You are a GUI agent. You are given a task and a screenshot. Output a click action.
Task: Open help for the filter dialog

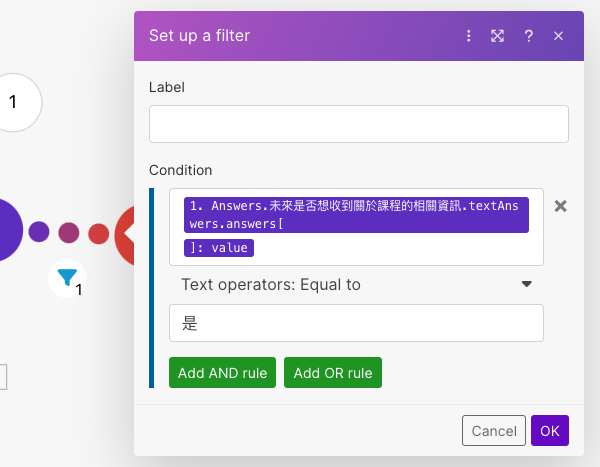pos(528,36)
